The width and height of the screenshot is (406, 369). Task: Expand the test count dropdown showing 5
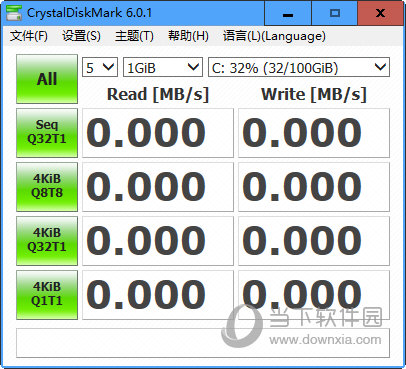[x=100, y=68]
